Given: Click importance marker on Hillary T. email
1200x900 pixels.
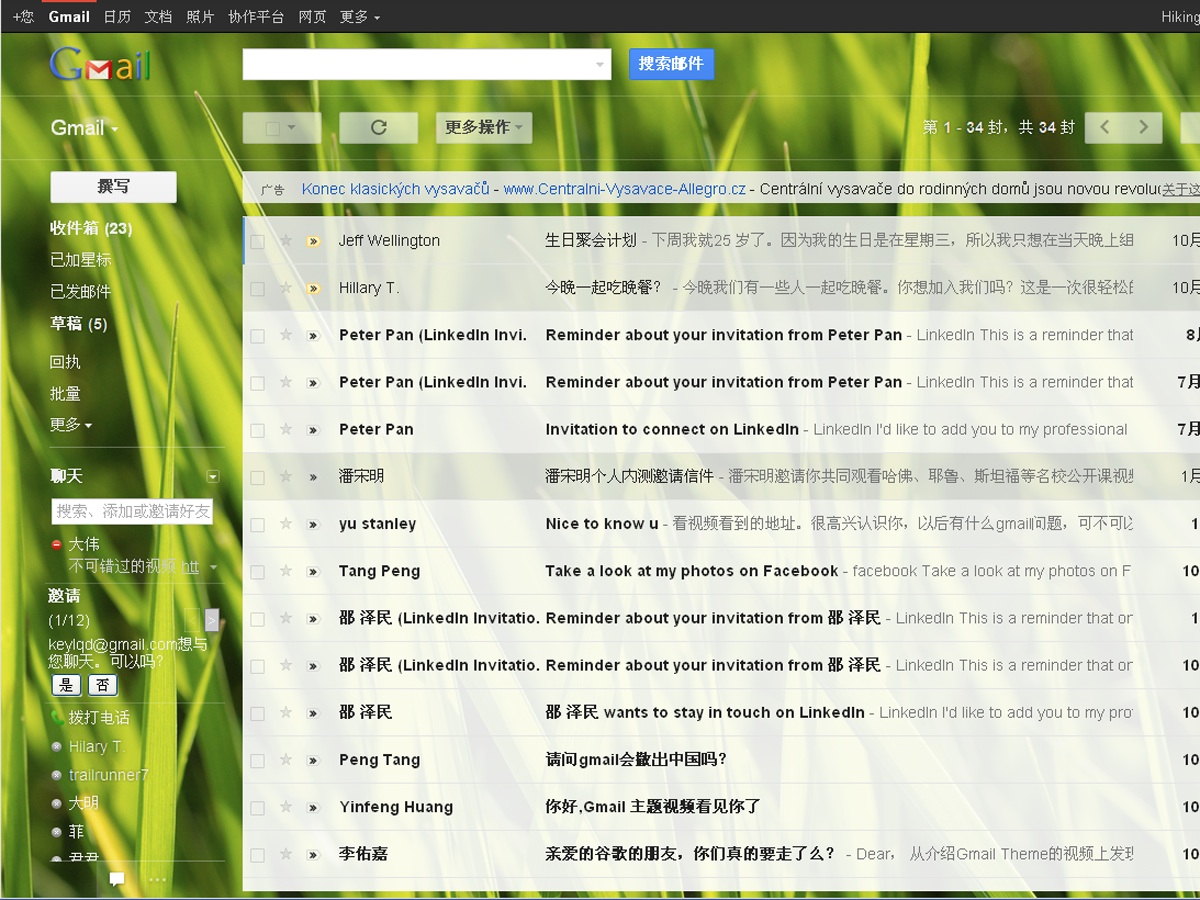Looking at the screenshot, I should pyautogui.click(x=313, y=289).
